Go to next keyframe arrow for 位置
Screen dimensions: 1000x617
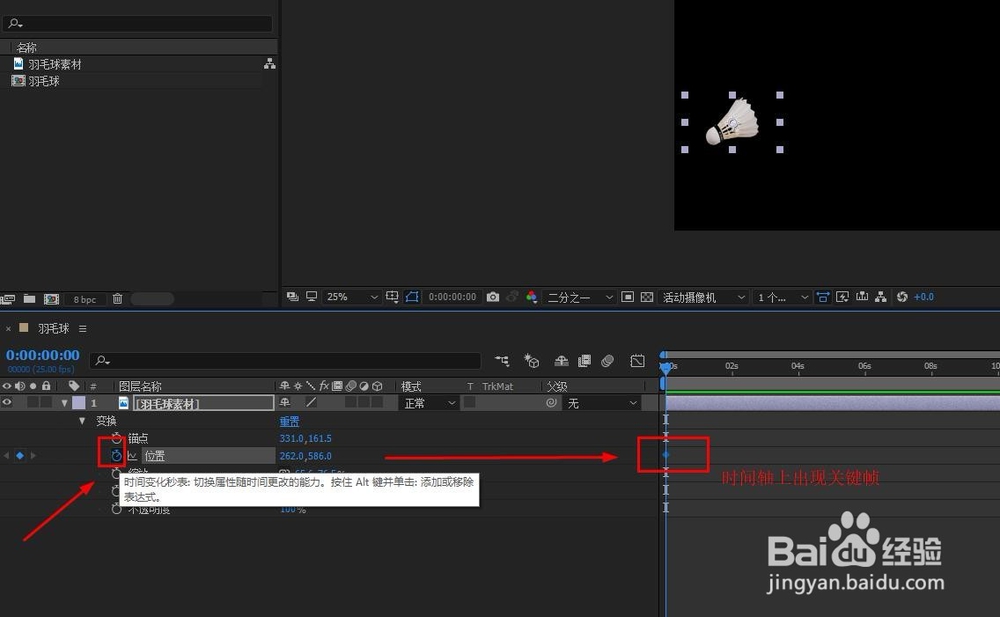(33, 456)
